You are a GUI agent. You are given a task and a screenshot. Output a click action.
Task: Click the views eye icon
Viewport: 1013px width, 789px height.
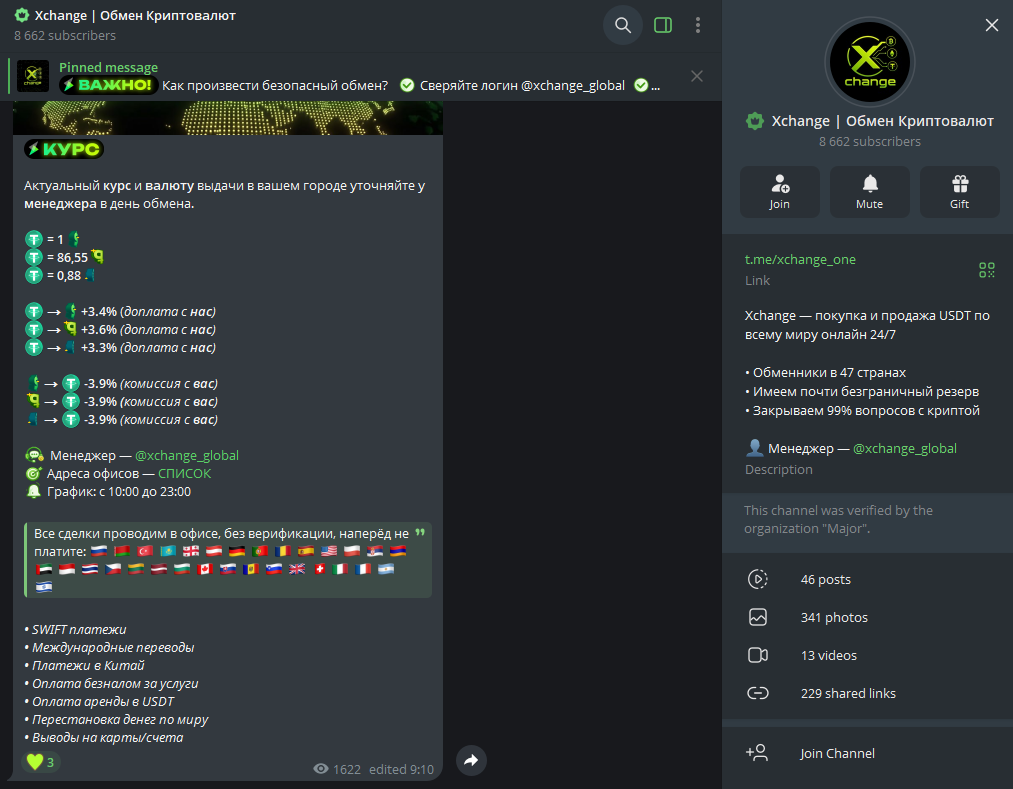coord(320,769)
